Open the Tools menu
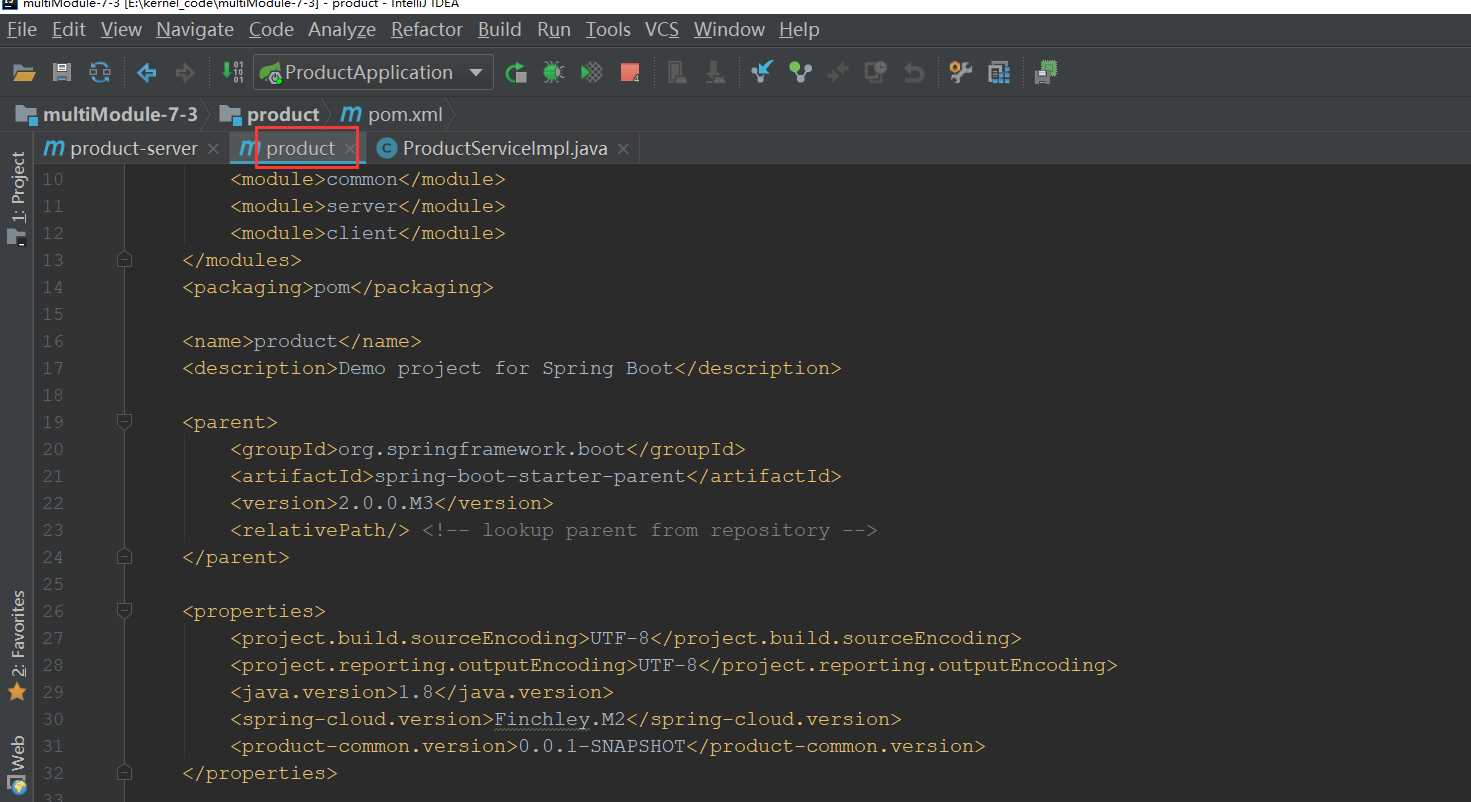The image size is (1471, 802). [608, 29]
